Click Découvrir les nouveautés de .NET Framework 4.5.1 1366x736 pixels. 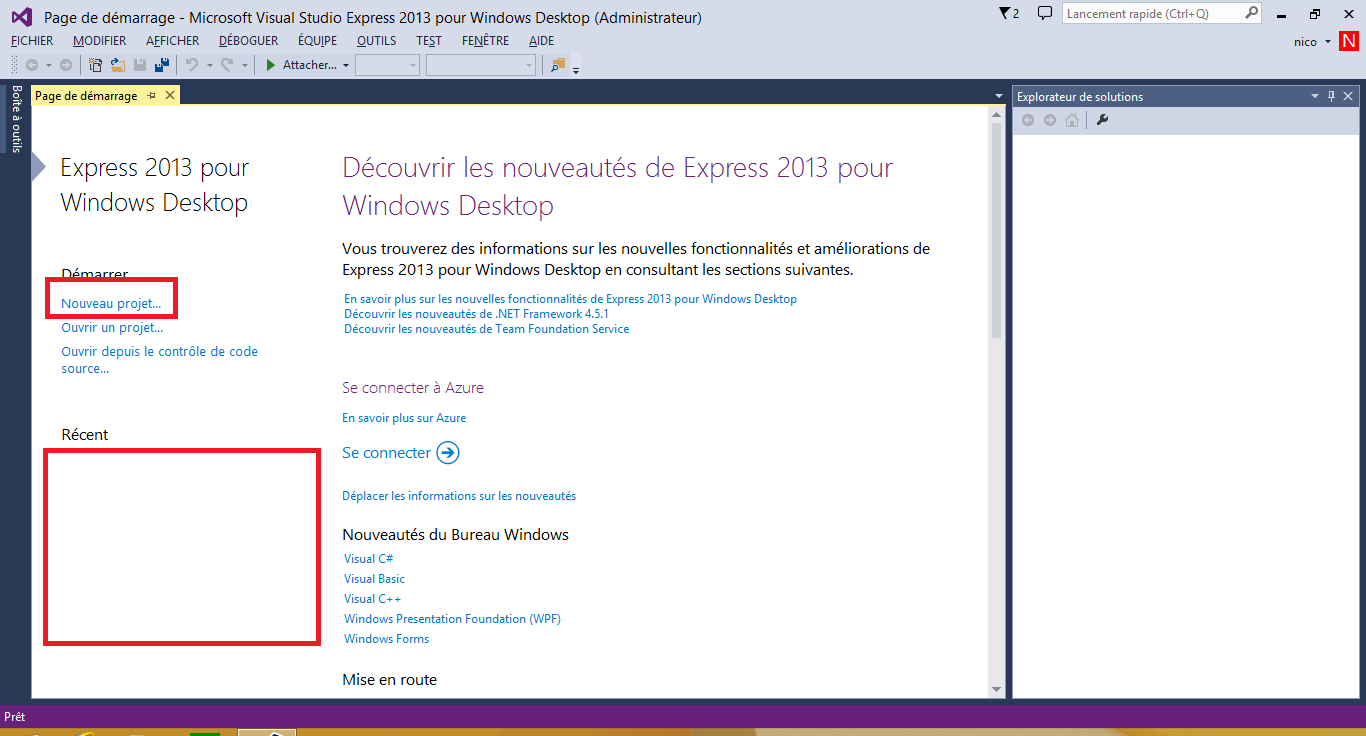point(477,314)
